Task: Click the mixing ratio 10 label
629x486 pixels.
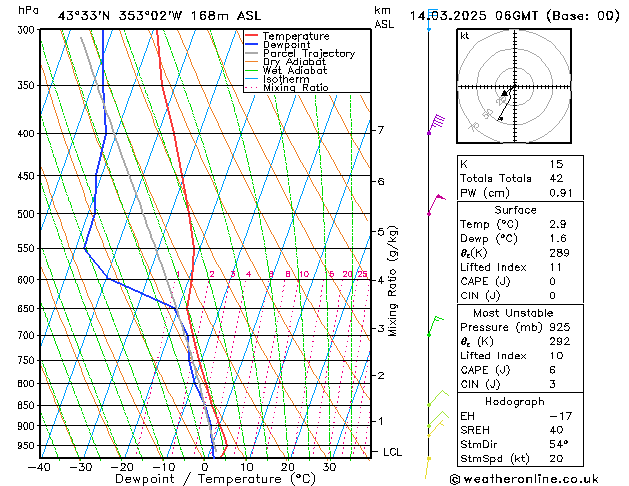Action: click(304, 274)
